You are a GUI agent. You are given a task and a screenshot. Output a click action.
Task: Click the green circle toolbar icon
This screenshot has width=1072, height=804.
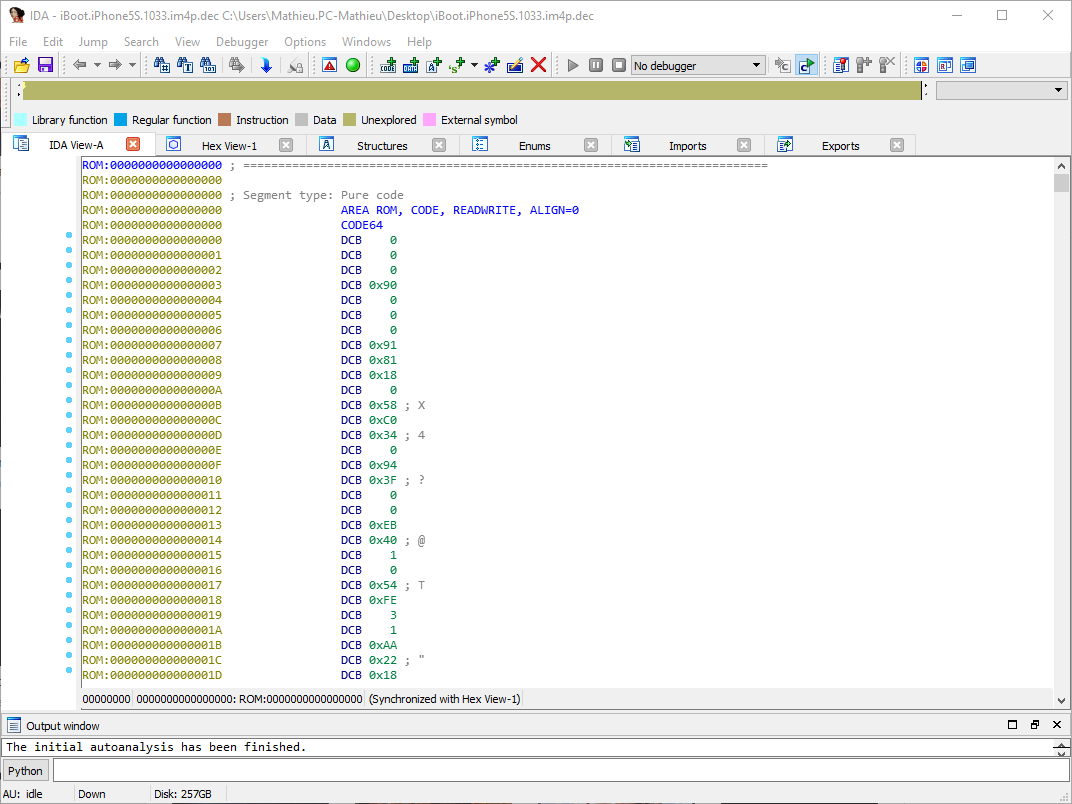[353, 65]
